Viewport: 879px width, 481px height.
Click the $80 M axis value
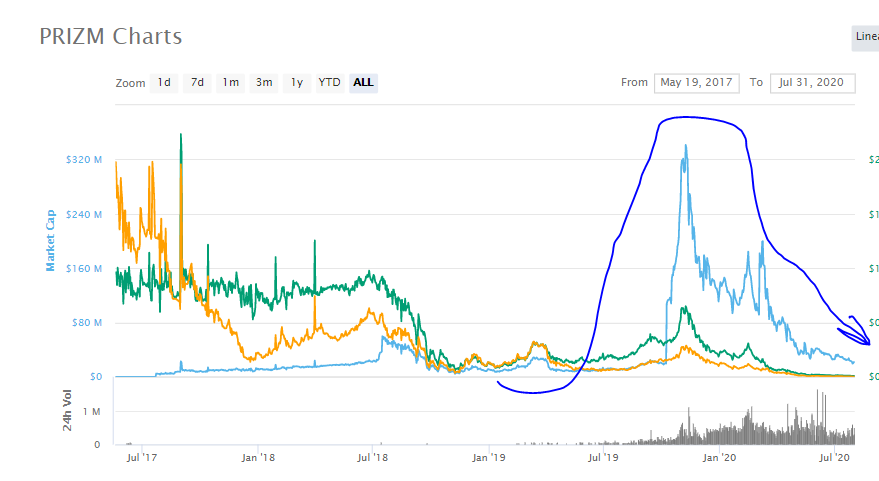[87, 322]
